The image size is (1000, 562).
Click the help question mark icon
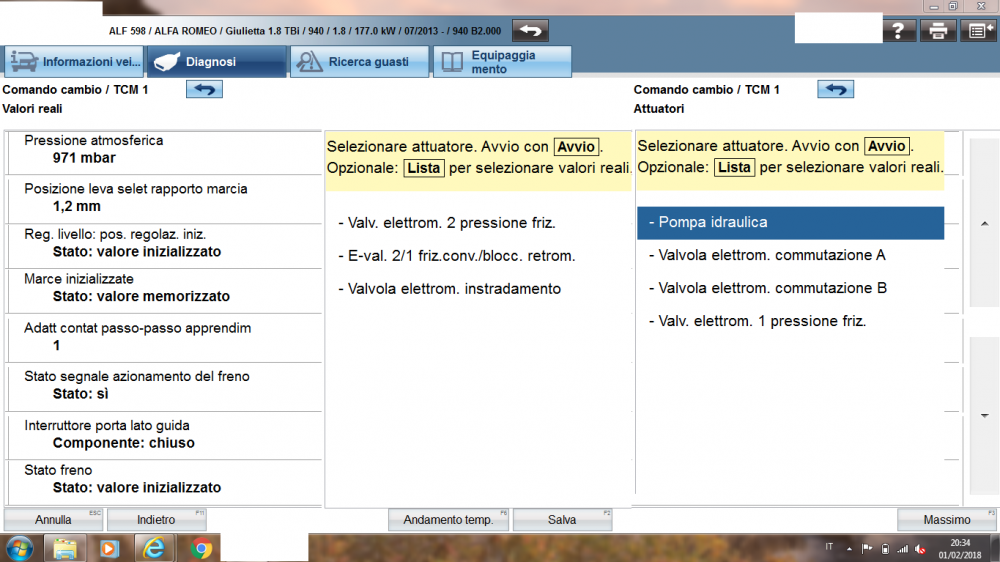tap(898, 31)
